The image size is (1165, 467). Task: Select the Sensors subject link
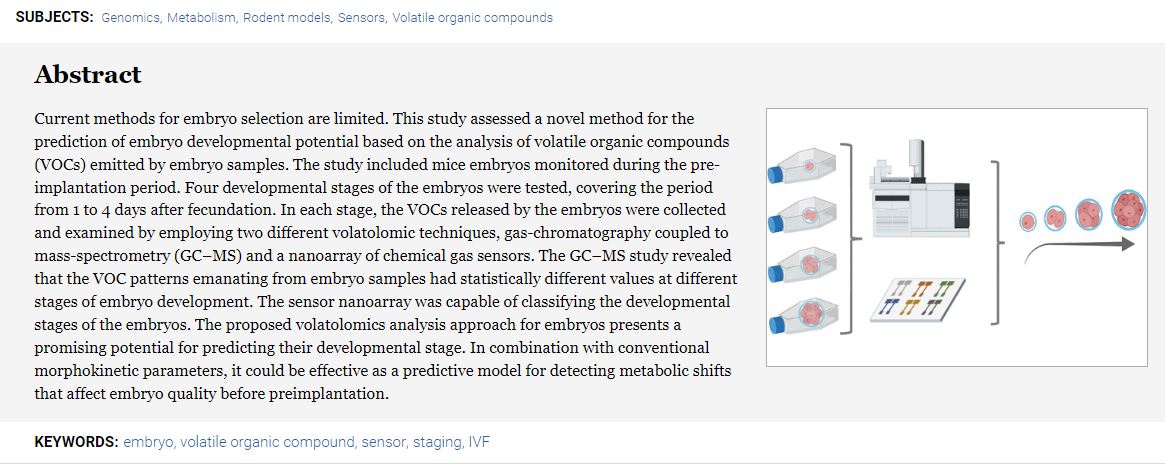(x=362, y=18)
